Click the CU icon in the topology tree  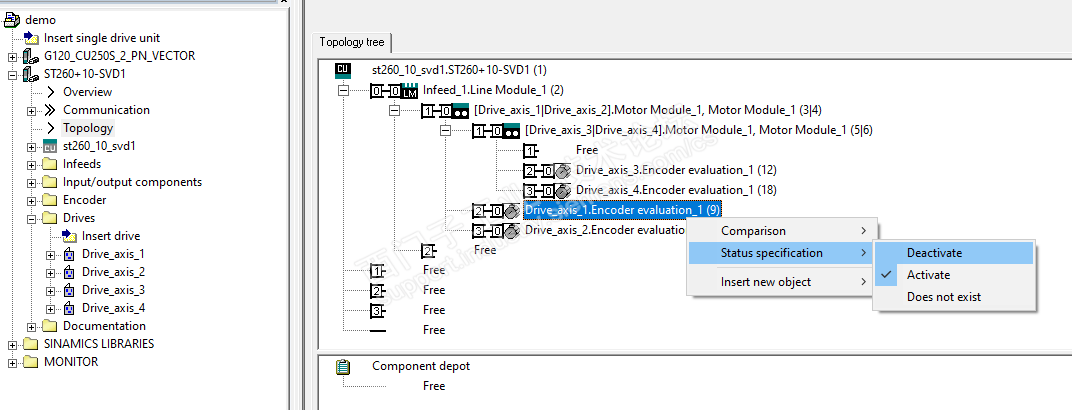coord(343,70)
